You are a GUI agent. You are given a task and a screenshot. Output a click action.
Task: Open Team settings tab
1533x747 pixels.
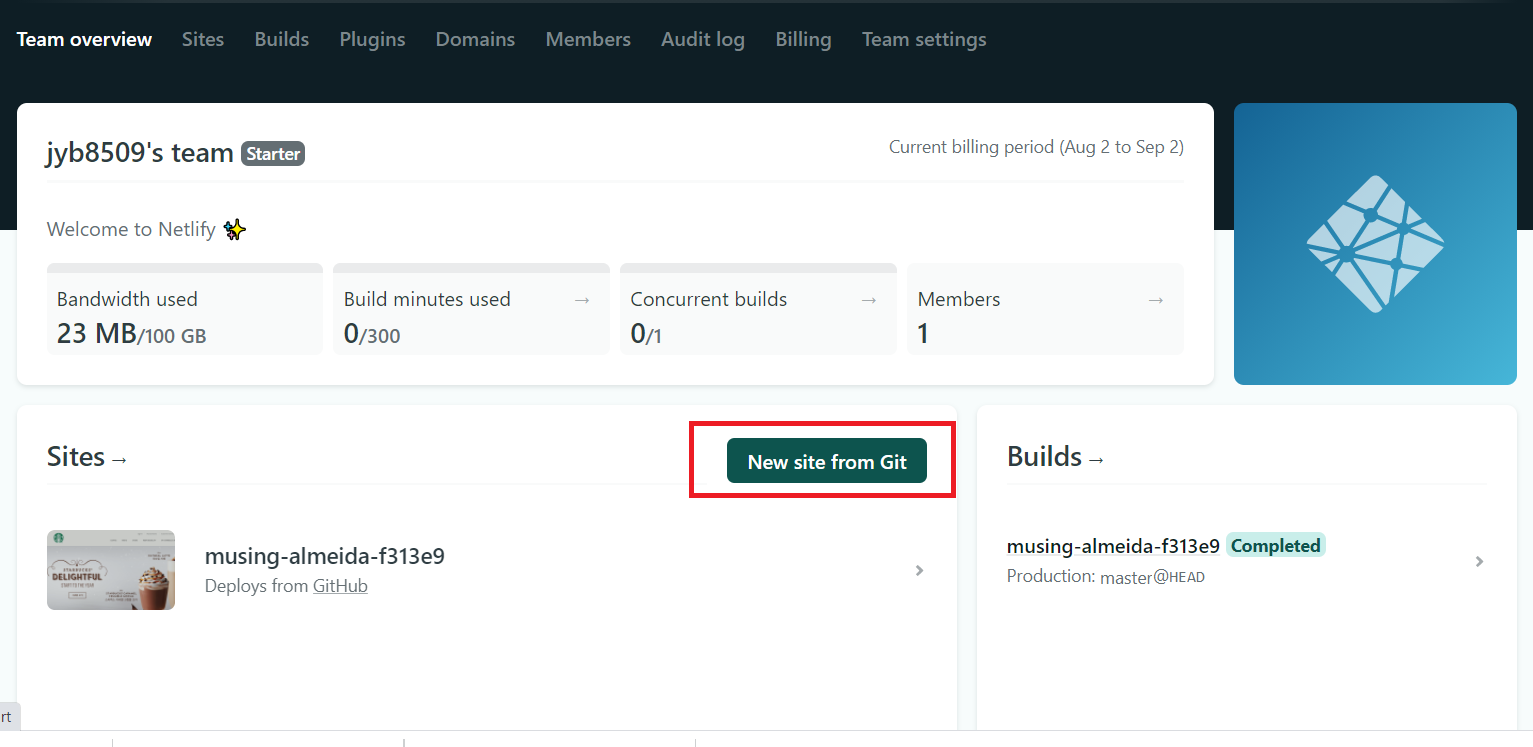924,39
